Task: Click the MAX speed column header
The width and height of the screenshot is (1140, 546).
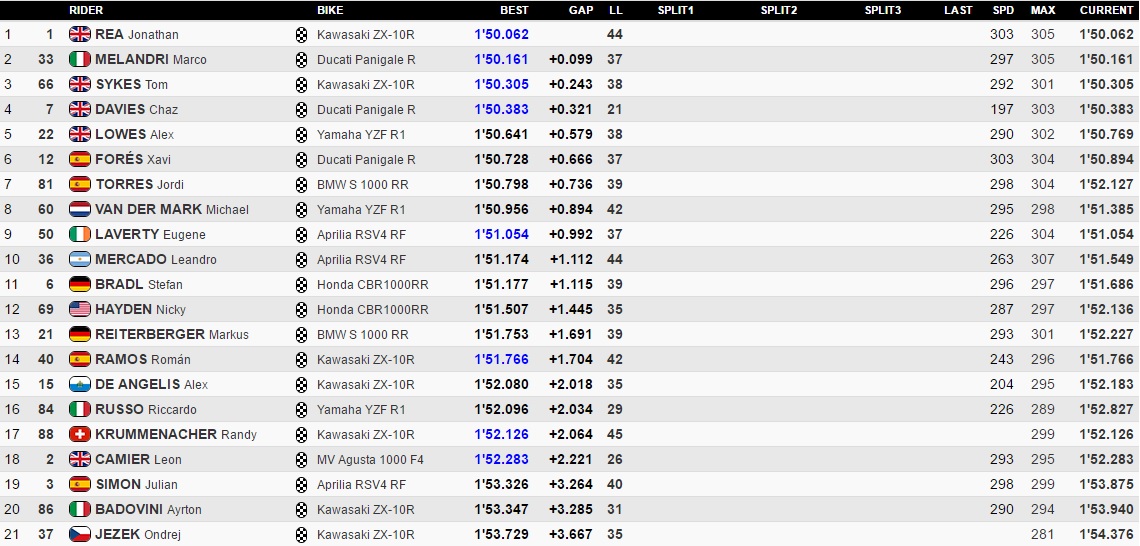Action: point(1043,10)
